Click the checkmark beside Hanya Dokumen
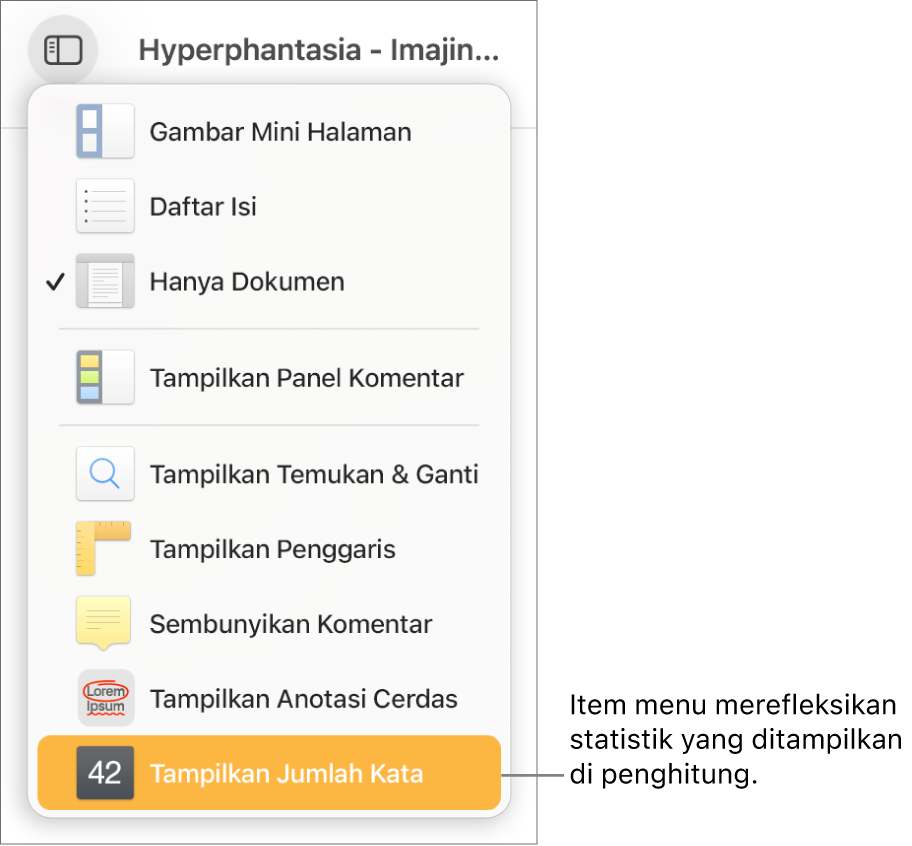912x846 pixels. [x=55, y=282]
